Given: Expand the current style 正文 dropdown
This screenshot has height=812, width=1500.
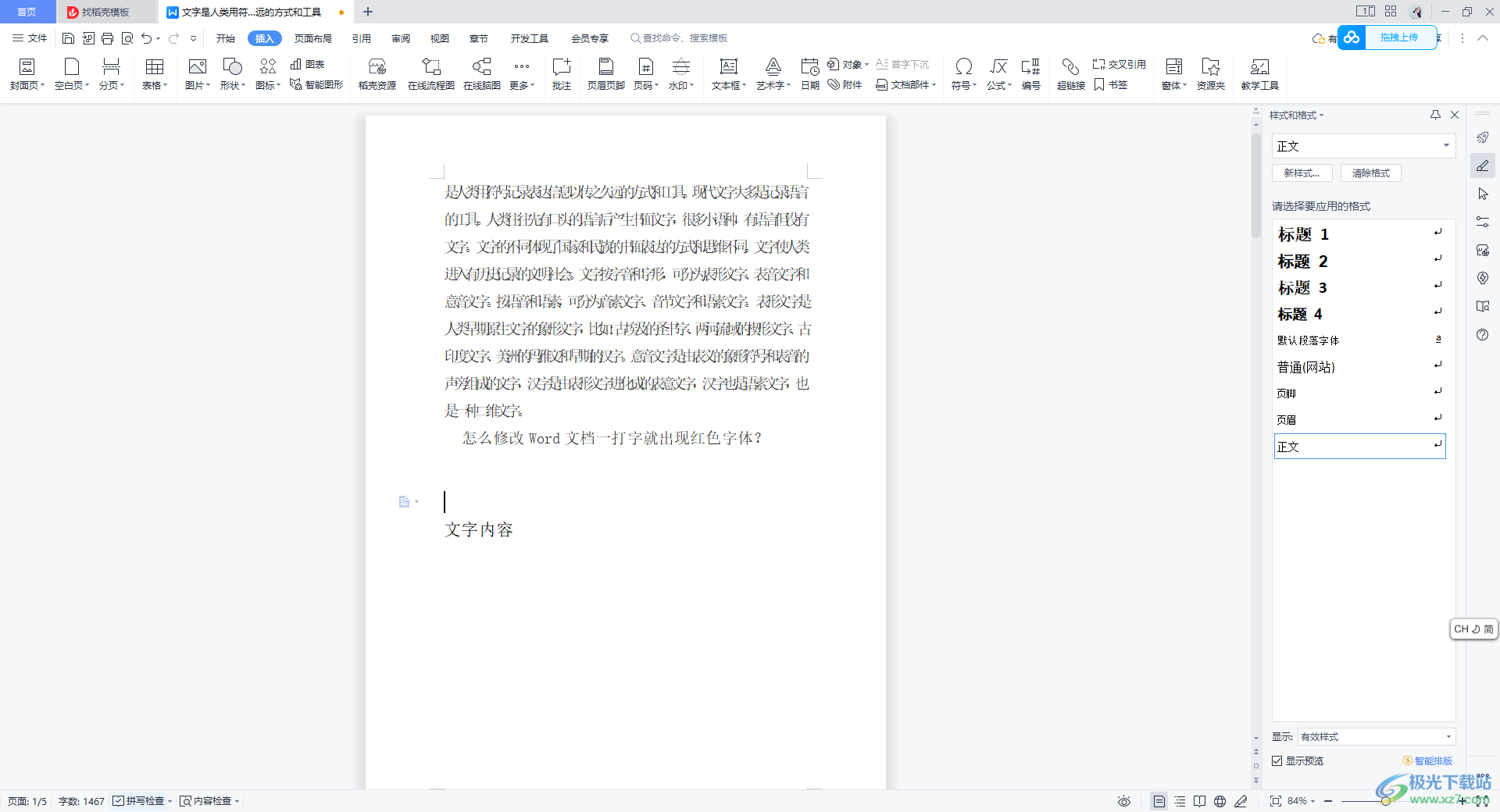Looking at the screenshot, I should tap(1446, 146).
